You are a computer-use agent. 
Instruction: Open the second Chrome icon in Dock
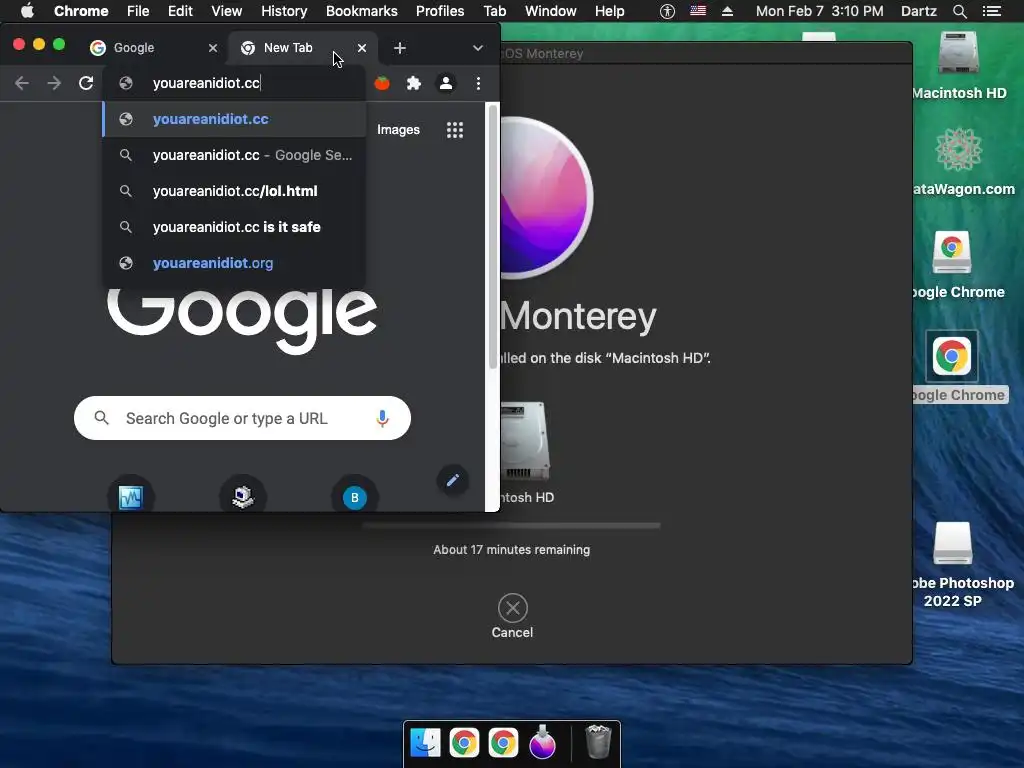(x=503, y=743)
